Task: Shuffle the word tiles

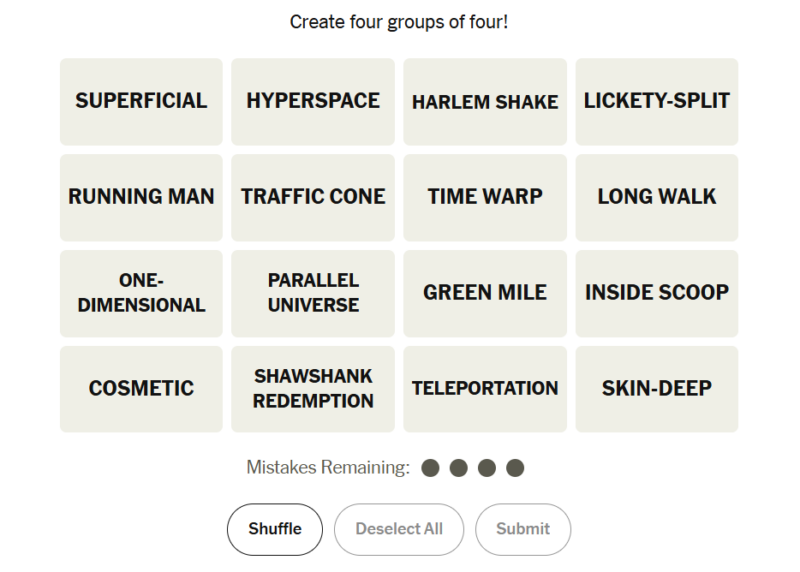Action: [x=274, y=529]
